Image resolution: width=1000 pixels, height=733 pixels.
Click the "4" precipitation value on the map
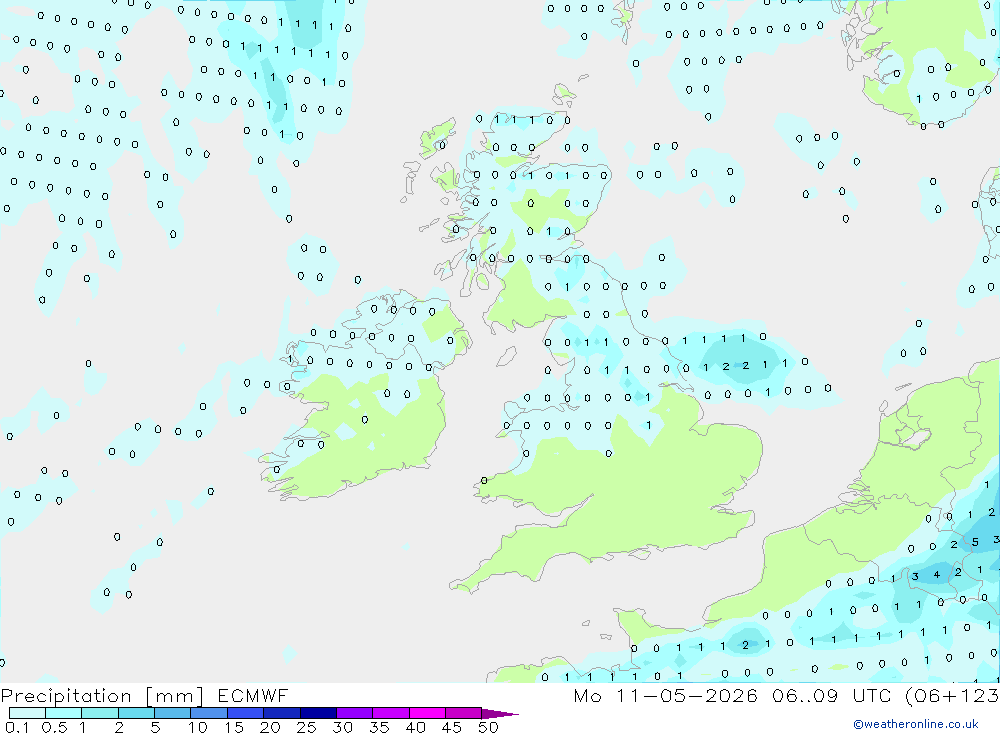[x=937, y=575]
